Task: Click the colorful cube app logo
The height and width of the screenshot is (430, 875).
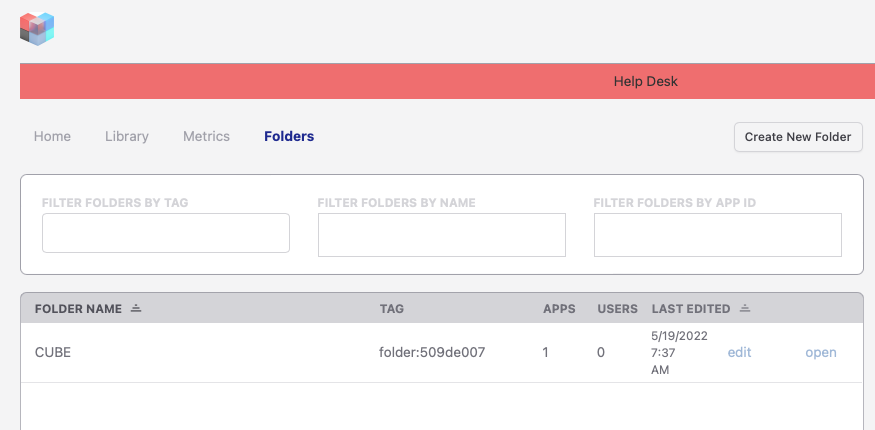Action: tap(37, 28)
